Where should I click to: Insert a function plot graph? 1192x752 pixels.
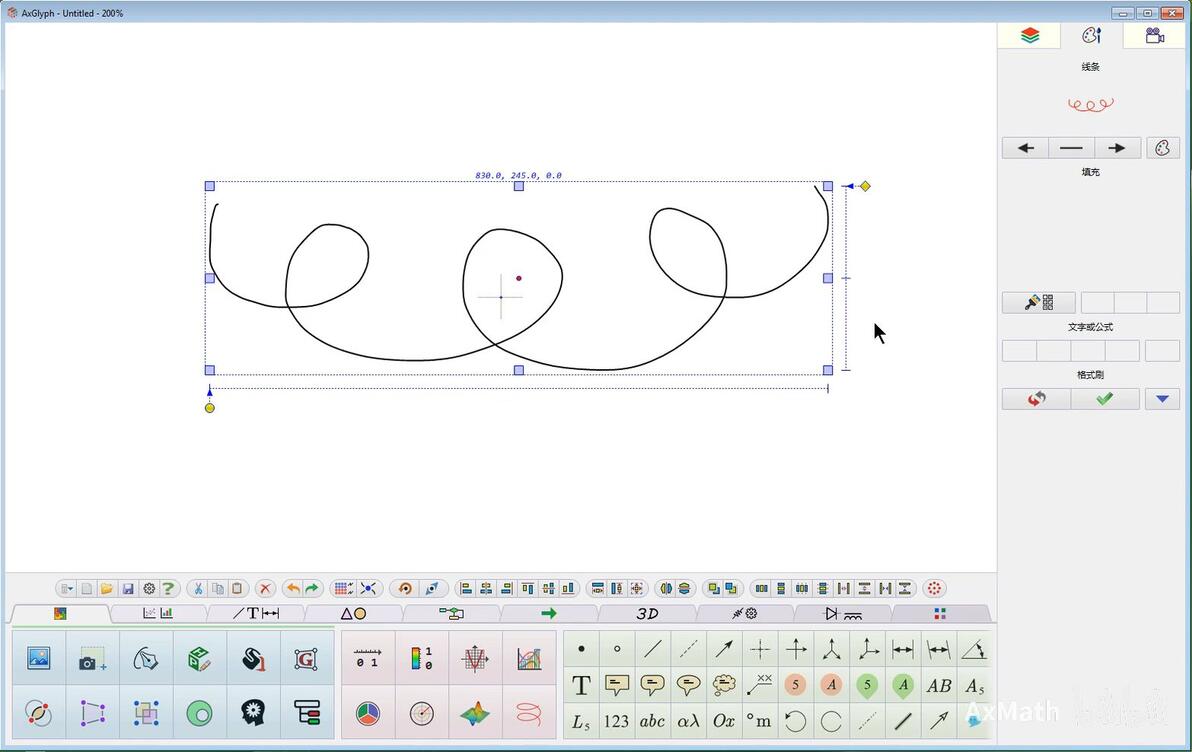[475, 658]
